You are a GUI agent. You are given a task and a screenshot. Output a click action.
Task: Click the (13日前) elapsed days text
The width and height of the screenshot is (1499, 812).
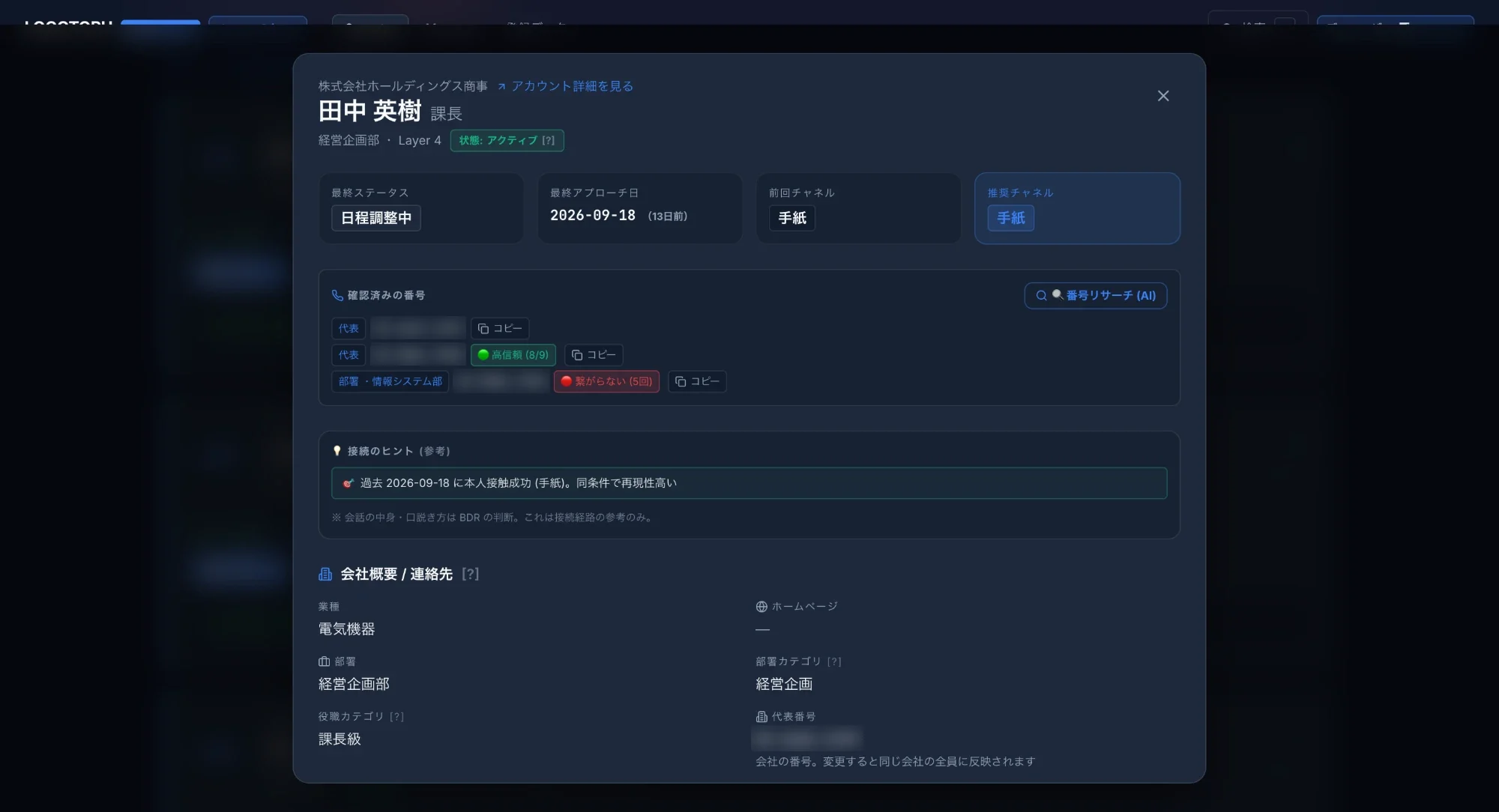[667, 216]
